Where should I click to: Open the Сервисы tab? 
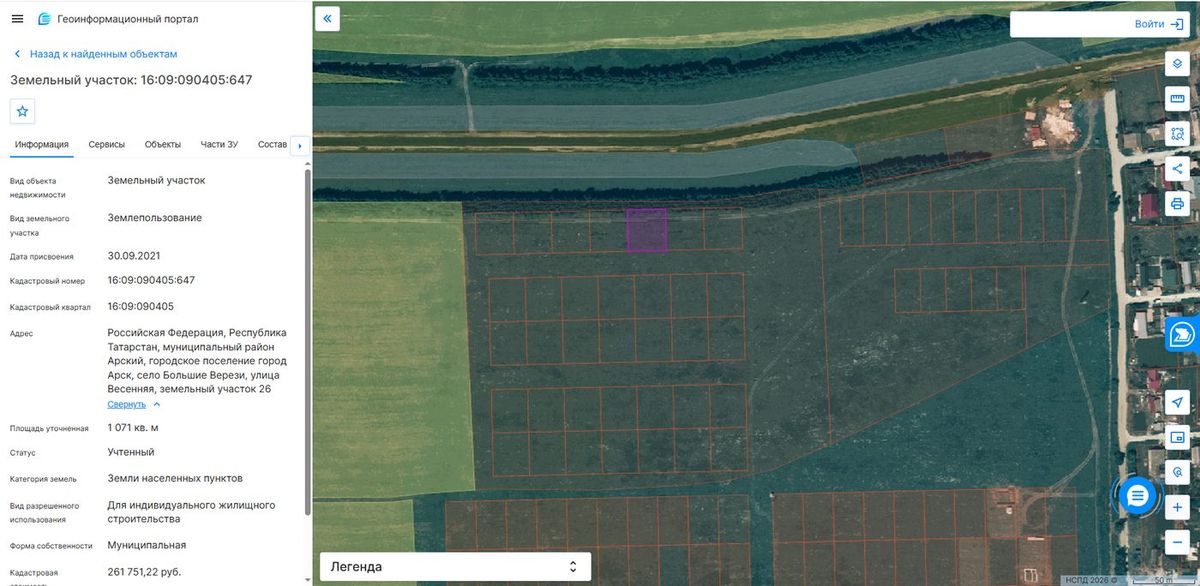click(x=107, y=145)
